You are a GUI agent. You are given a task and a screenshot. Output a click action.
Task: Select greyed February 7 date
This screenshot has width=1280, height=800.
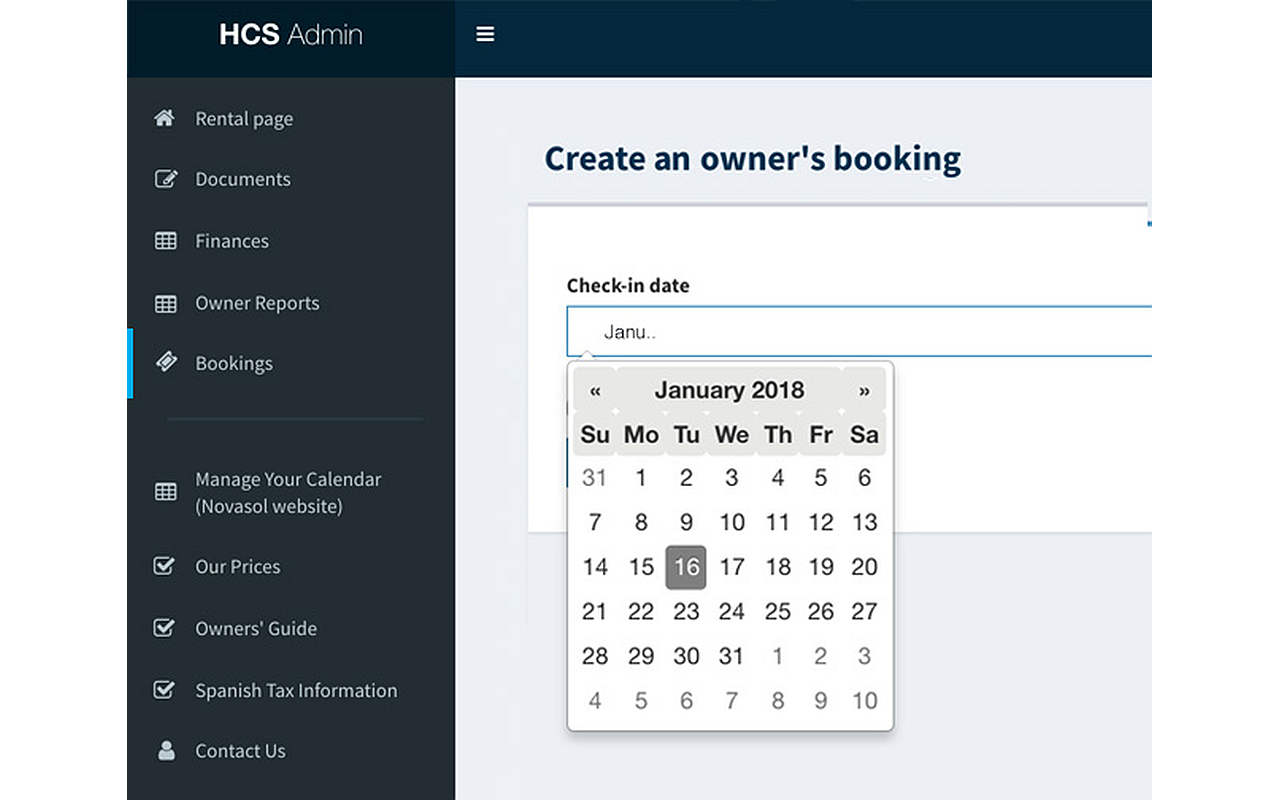732,700
